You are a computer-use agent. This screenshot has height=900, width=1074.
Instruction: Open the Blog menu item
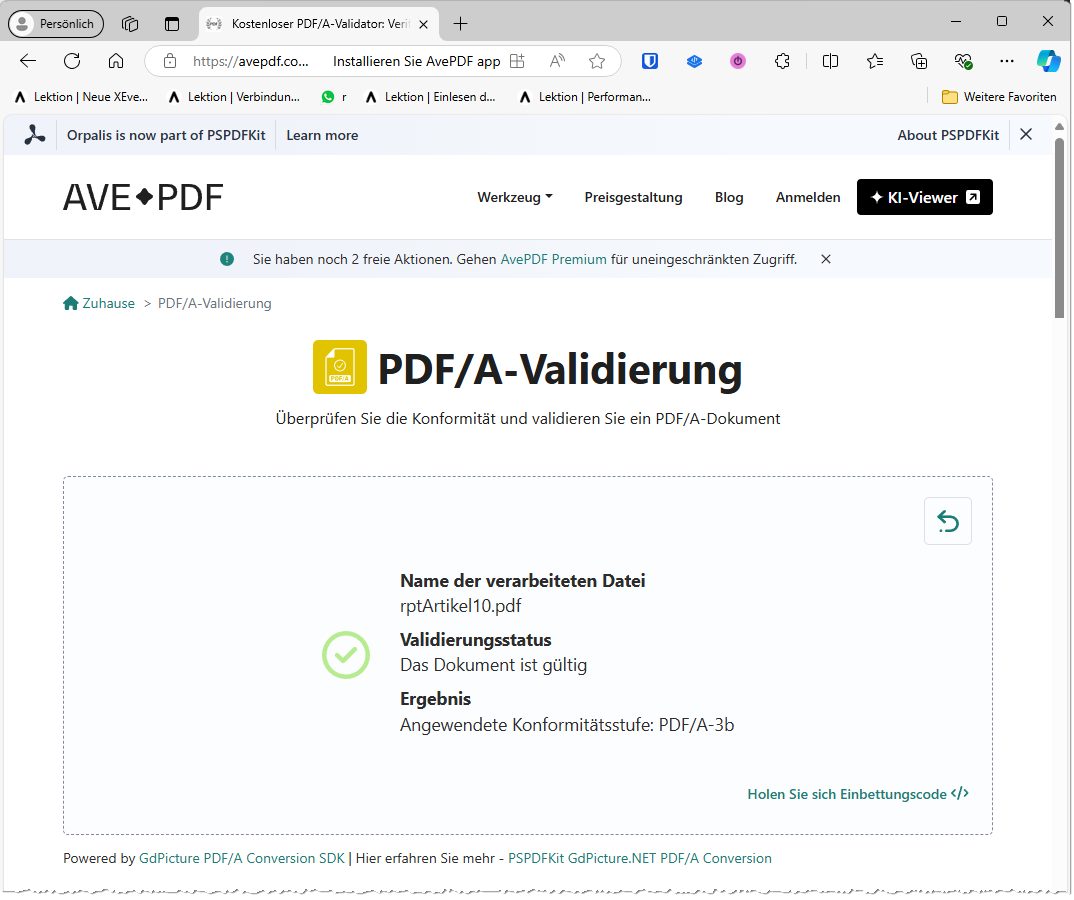[728, 197]
